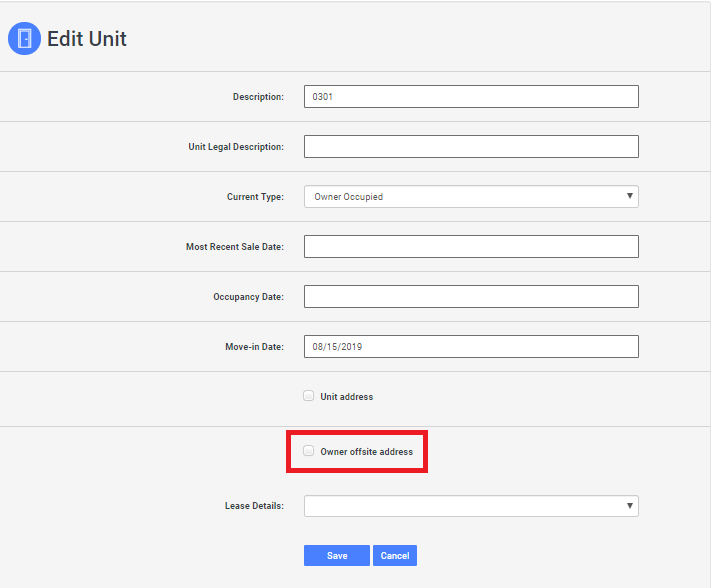Click the "Lease Details:" label
This screenshot has height=588, width=711.
tap(254, 506)
